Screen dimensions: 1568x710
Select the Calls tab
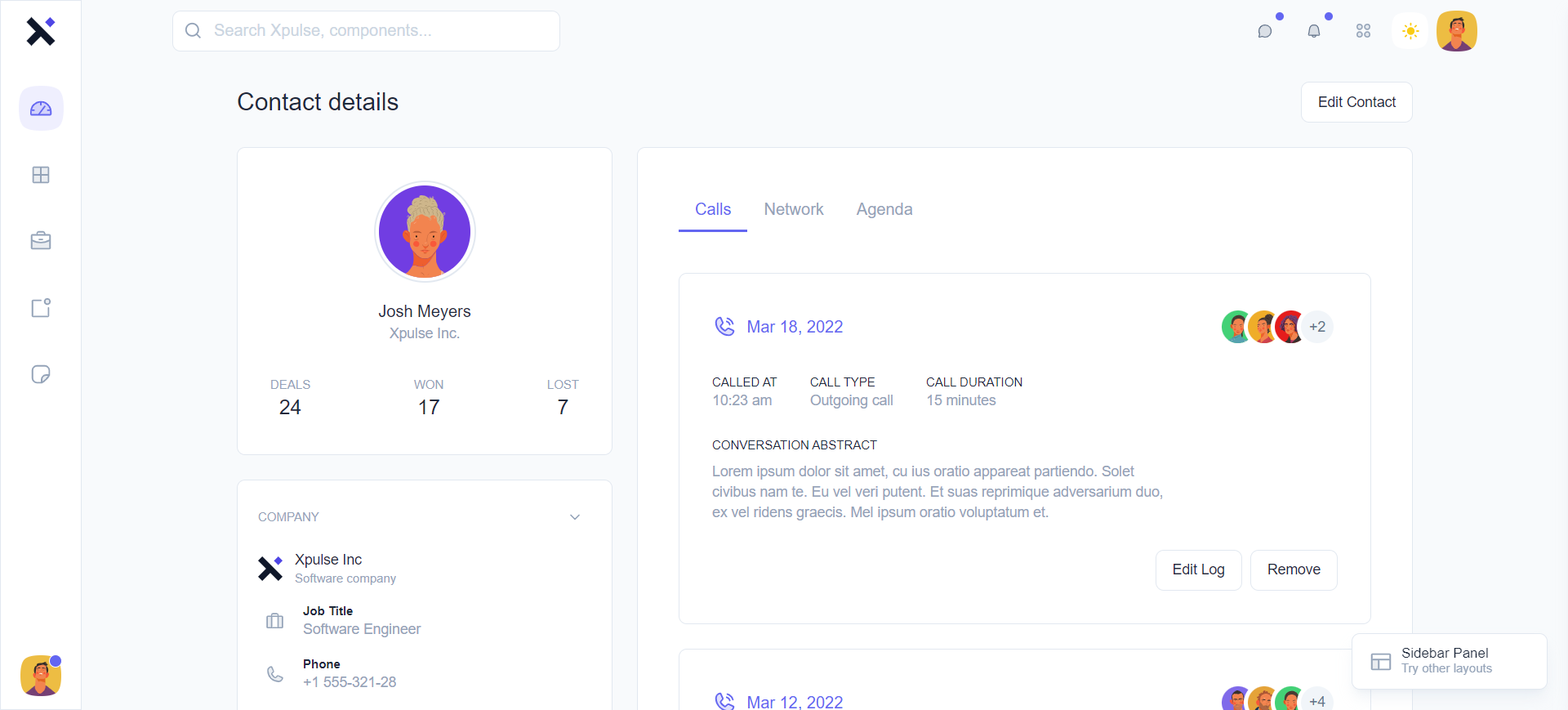713,209
